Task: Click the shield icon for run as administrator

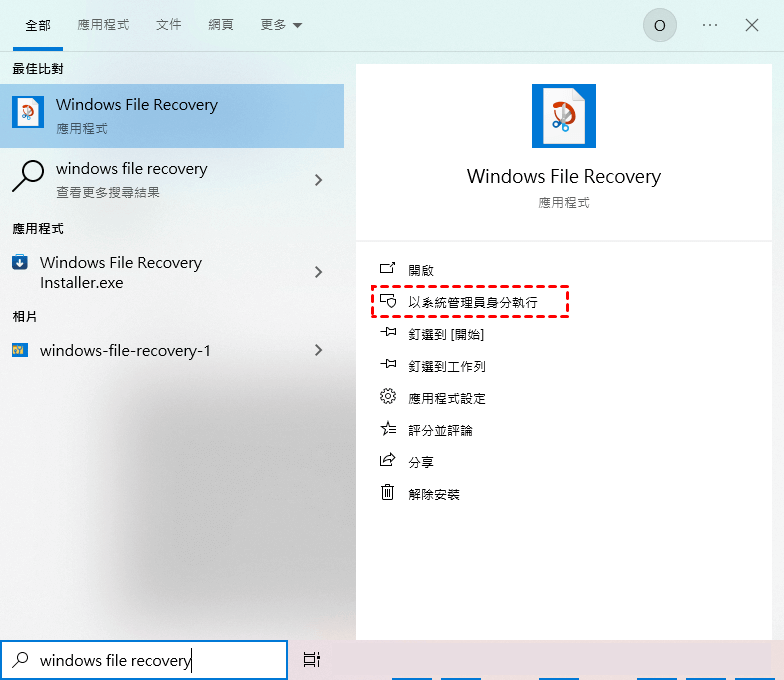Action: [388, 300]
